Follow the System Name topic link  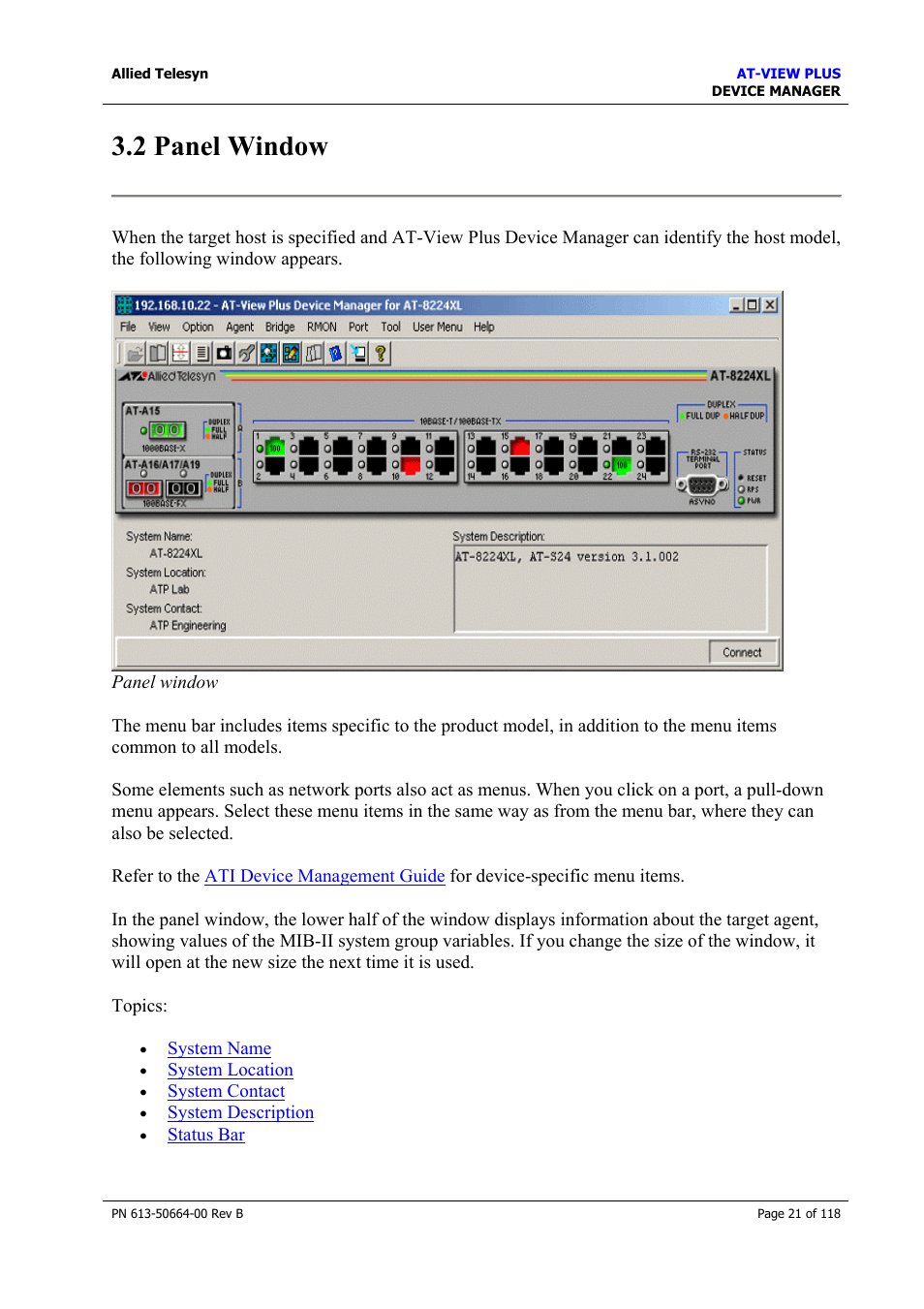click(x=219, y=1048)
